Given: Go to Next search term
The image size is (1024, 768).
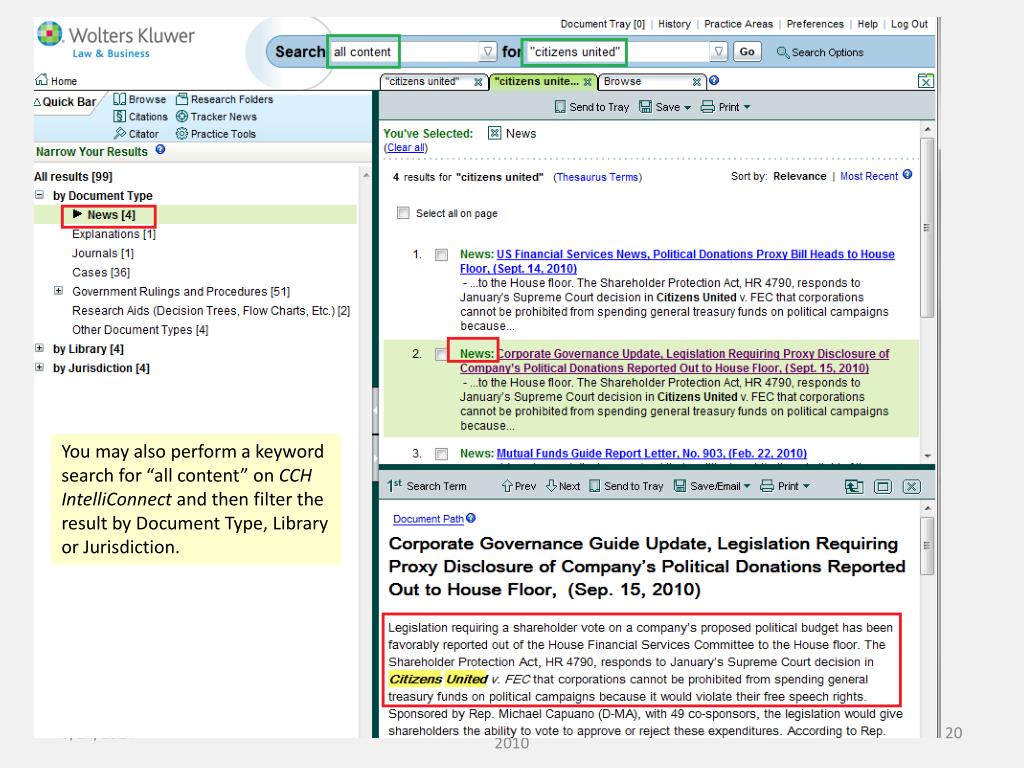Looking at the screenshot, I should [x=563, y=486].
